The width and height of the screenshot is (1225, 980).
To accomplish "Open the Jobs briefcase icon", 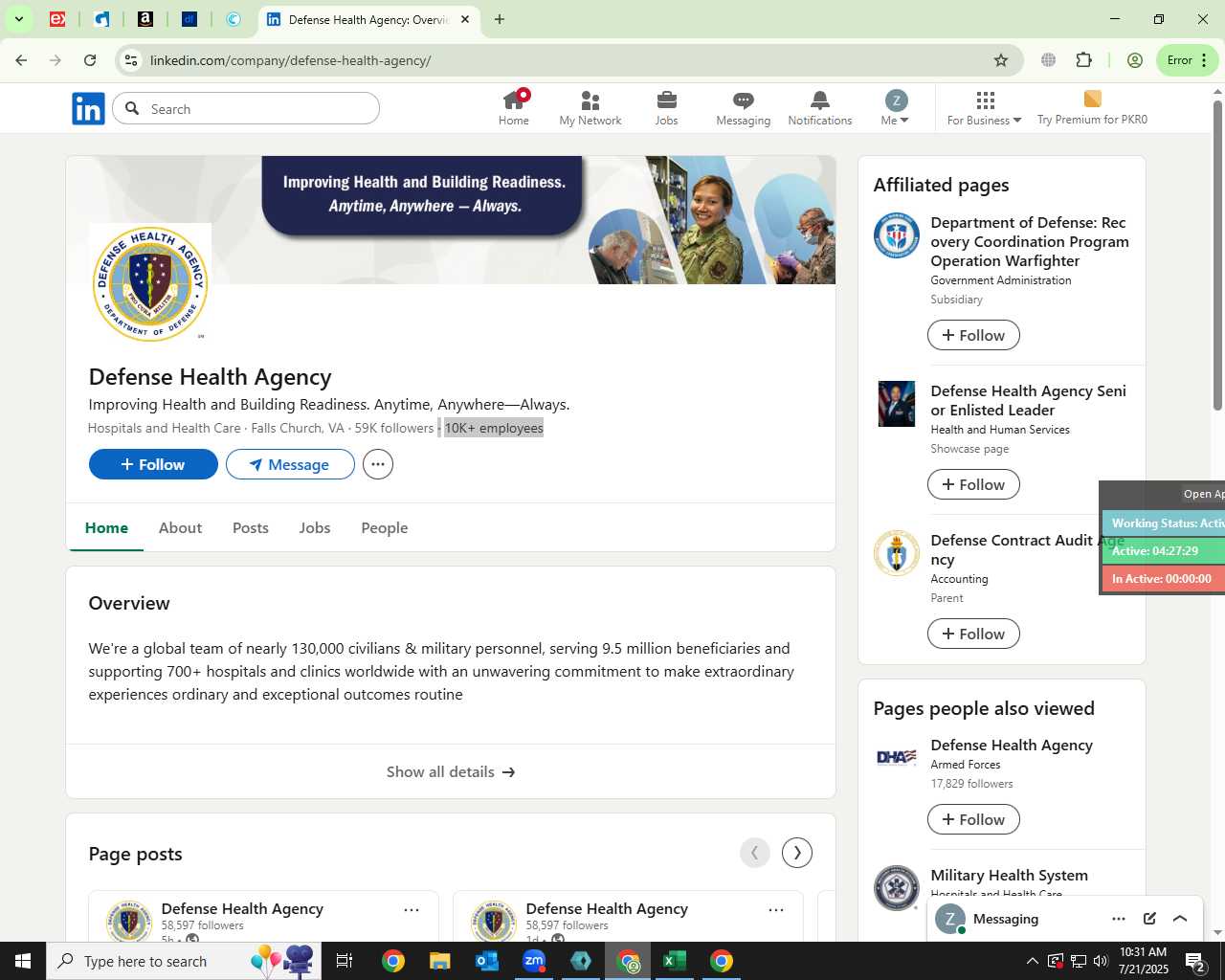I will point(667,108).
